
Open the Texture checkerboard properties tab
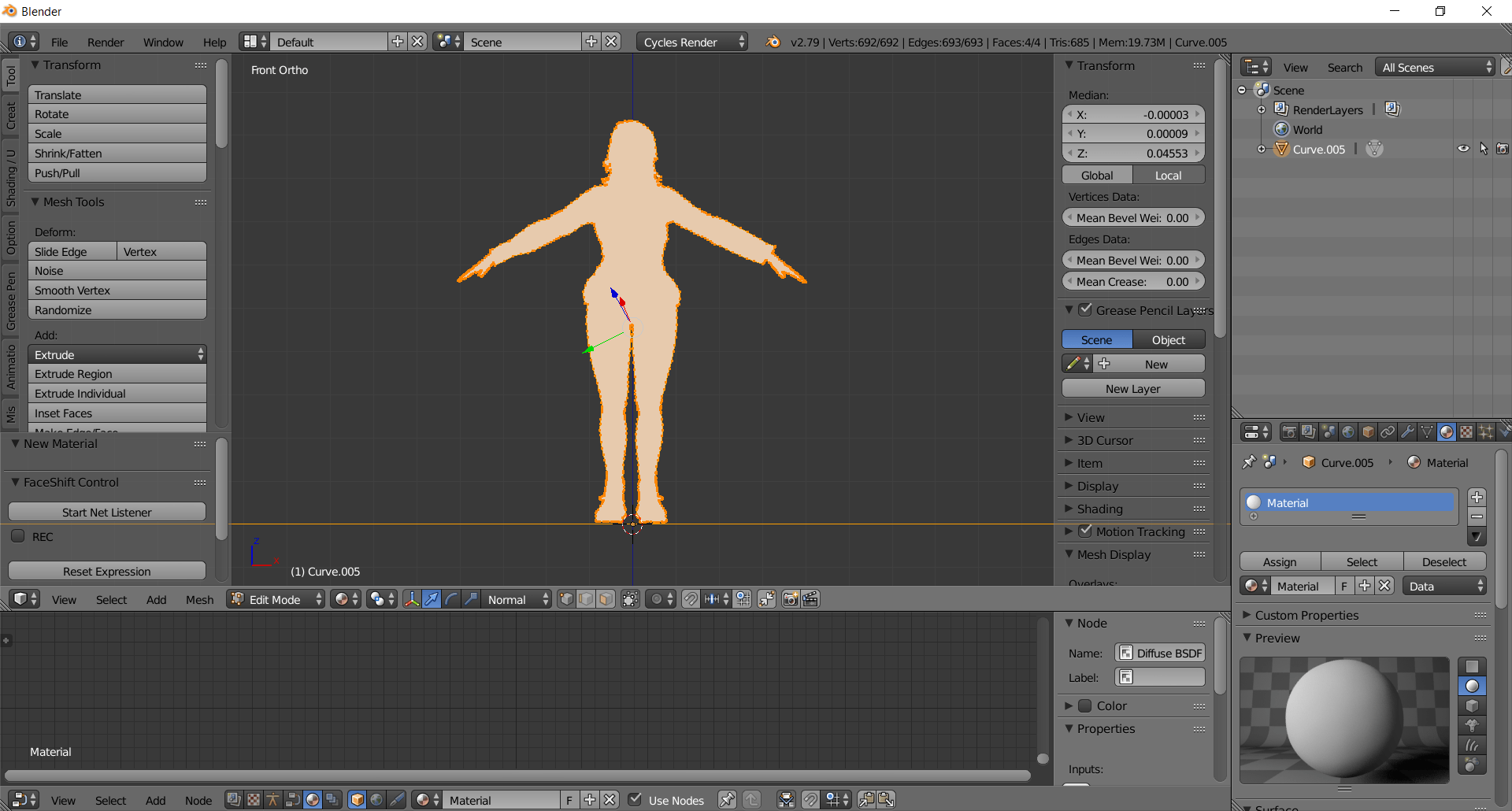coord(1466,431)
